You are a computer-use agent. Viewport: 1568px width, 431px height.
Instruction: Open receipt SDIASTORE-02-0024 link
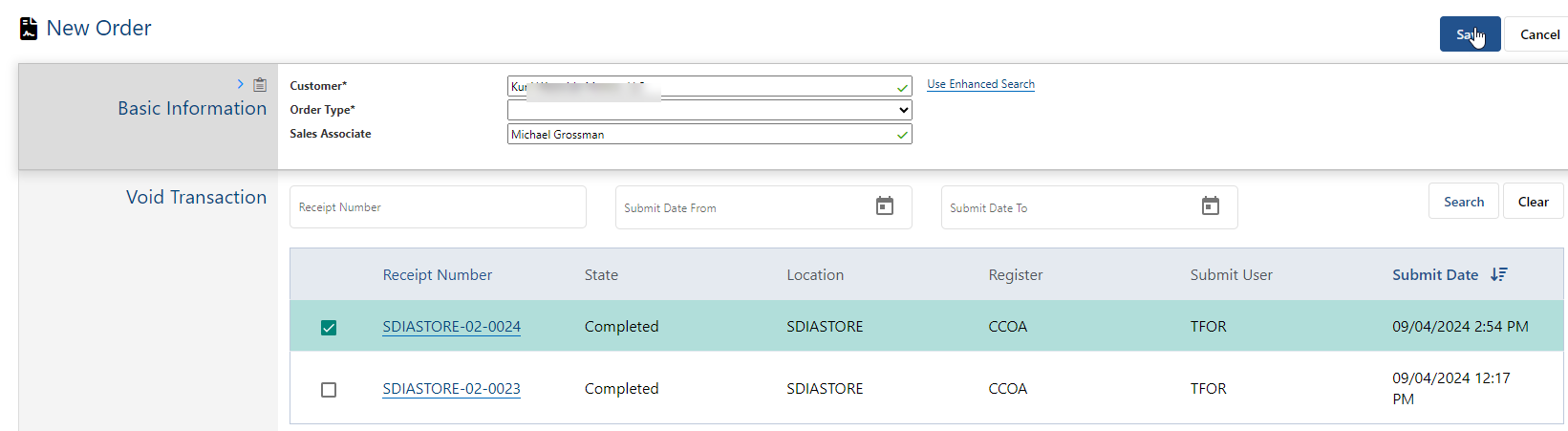coord(451,327)
